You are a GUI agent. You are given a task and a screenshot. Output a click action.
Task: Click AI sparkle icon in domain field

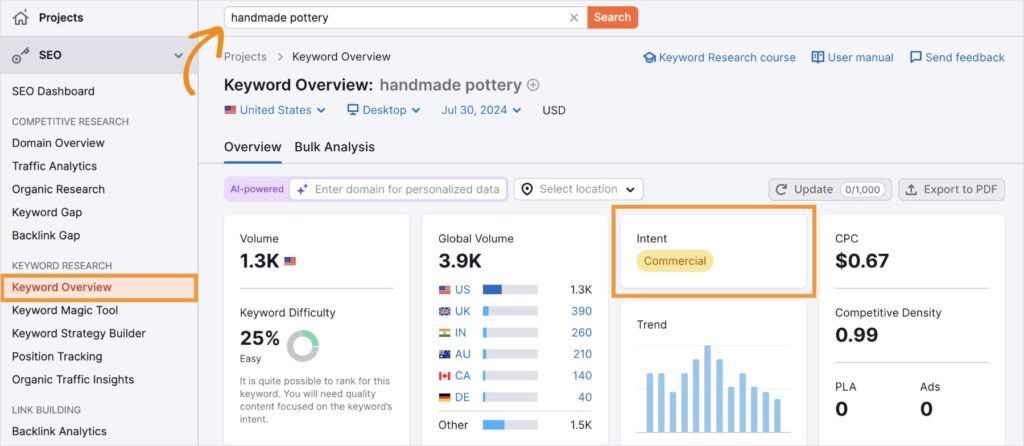coord(302,189)
